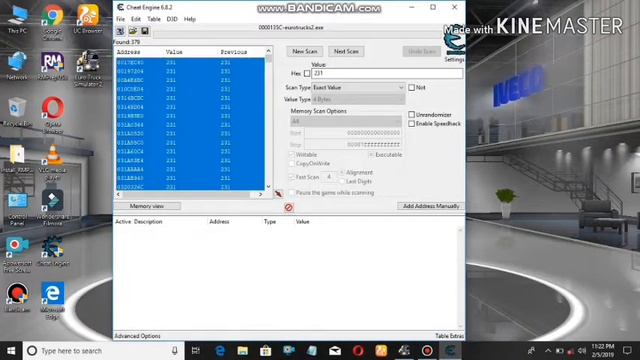Viewport: 640px width, 360px height.
Task: Open the Value Type dropdown
Action: coord(358,99)
